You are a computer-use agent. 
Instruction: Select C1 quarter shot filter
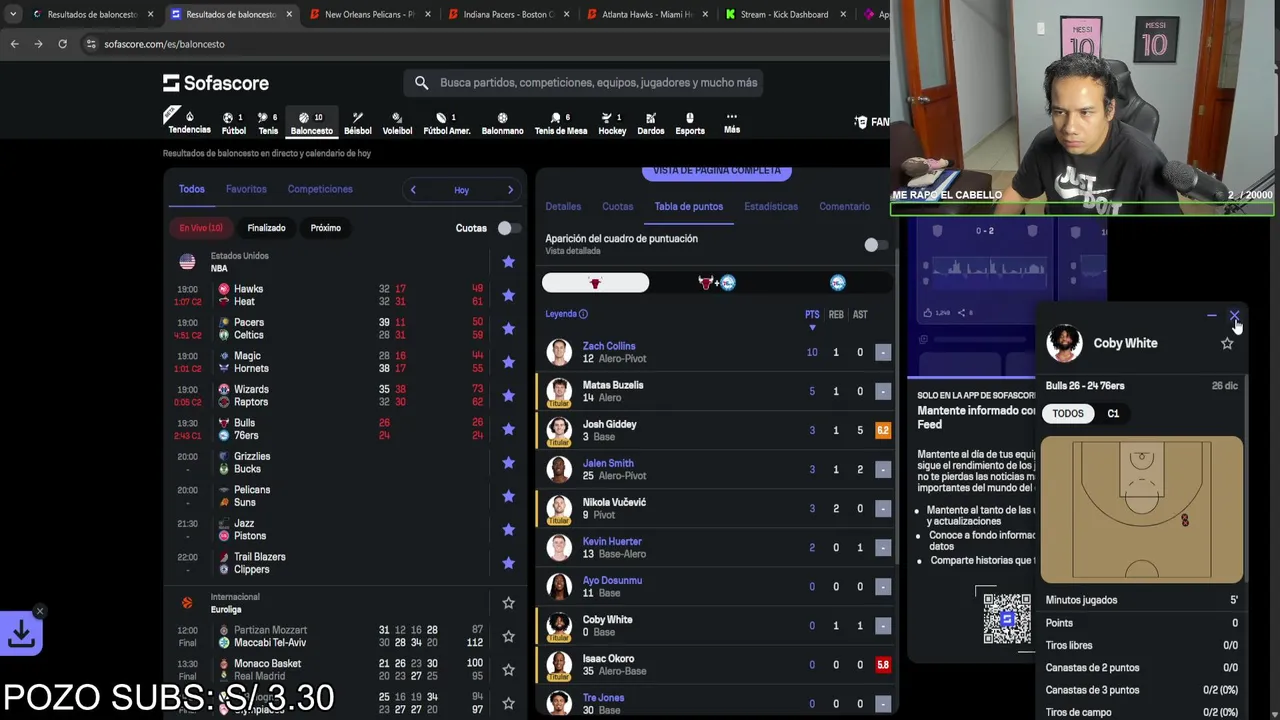1113,413
